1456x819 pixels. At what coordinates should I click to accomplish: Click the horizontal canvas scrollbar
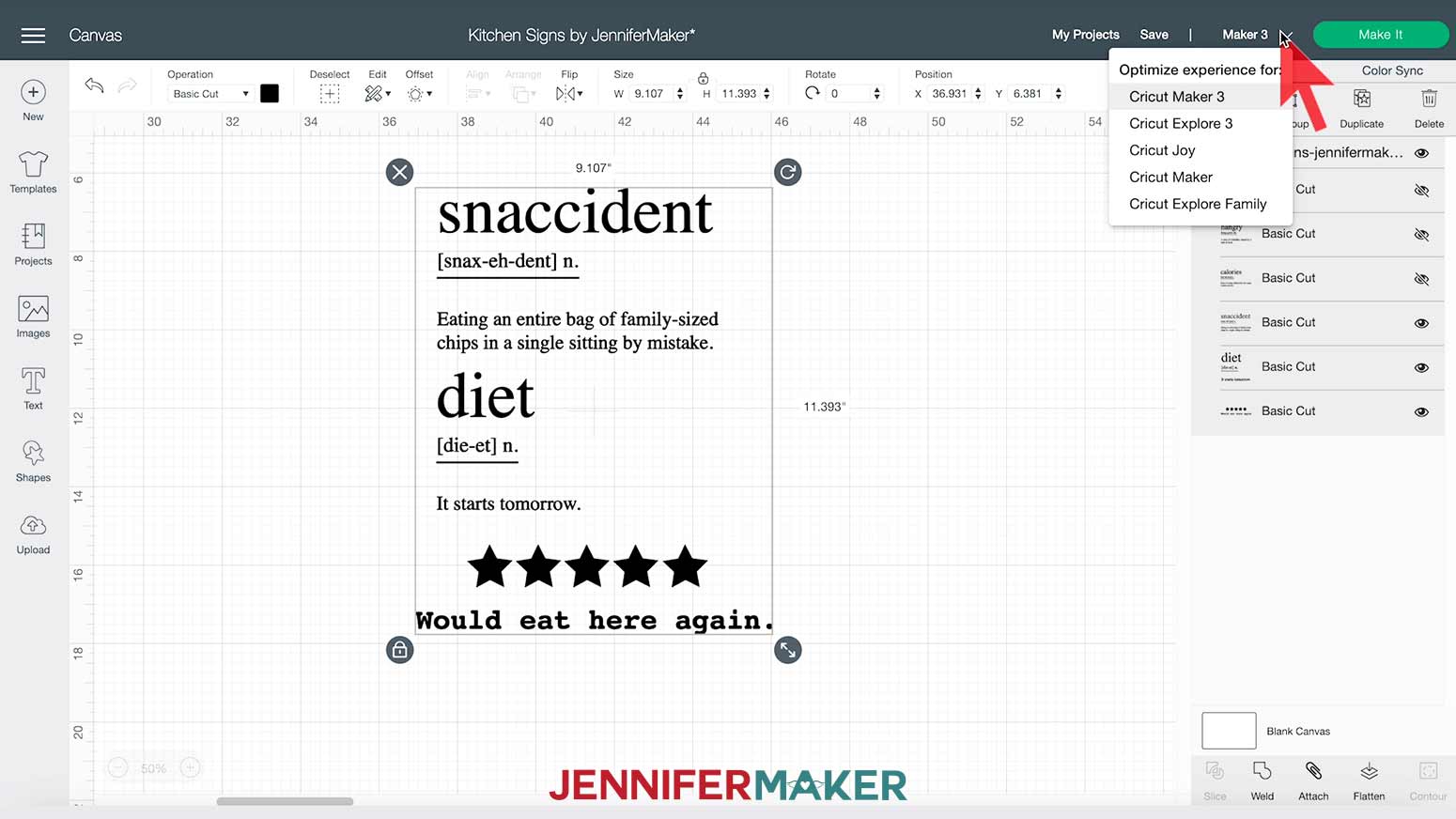[x=285, y=801]
